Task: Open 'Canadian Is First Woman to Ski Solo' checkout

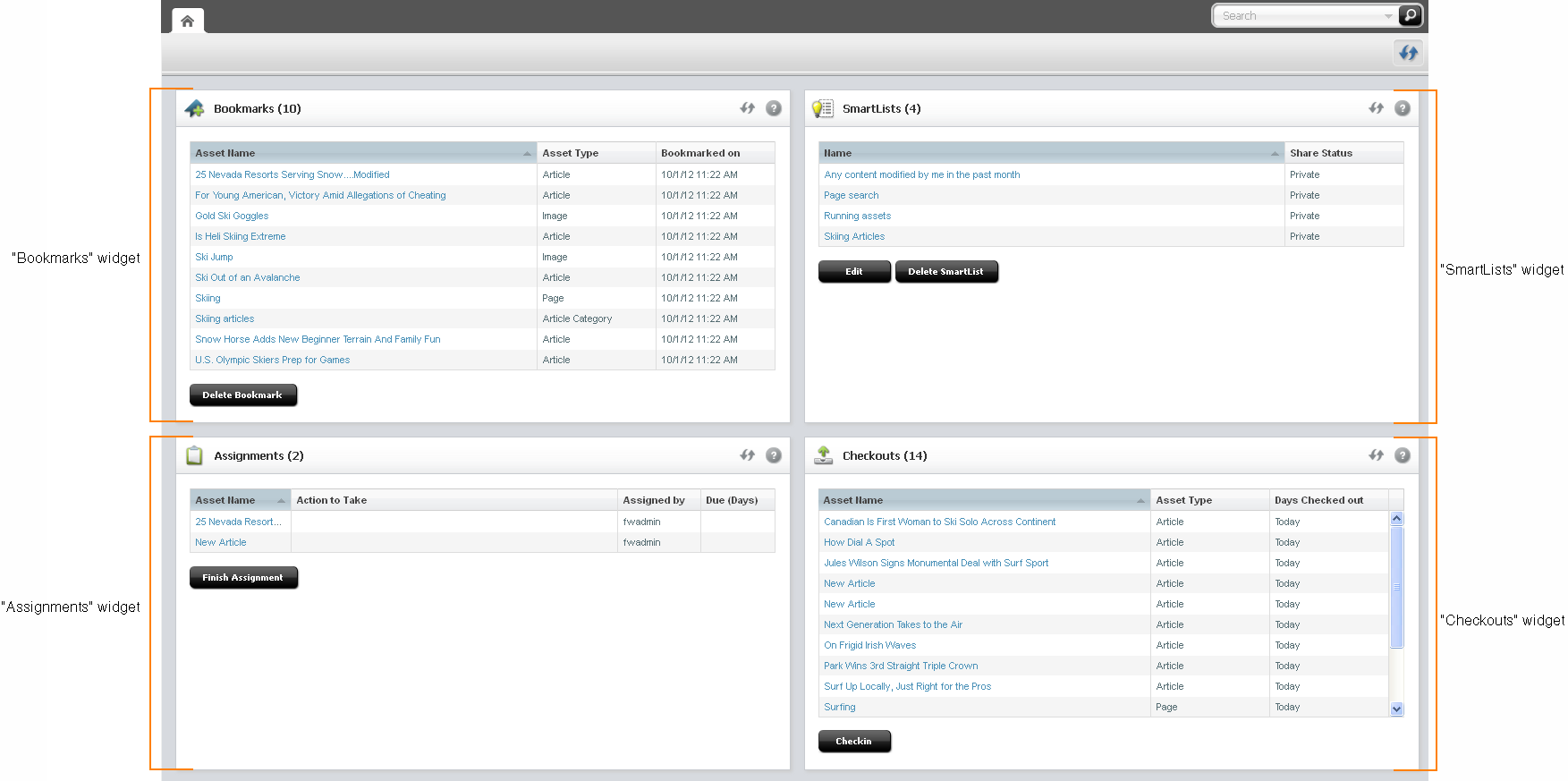Action: pos(940,522)
